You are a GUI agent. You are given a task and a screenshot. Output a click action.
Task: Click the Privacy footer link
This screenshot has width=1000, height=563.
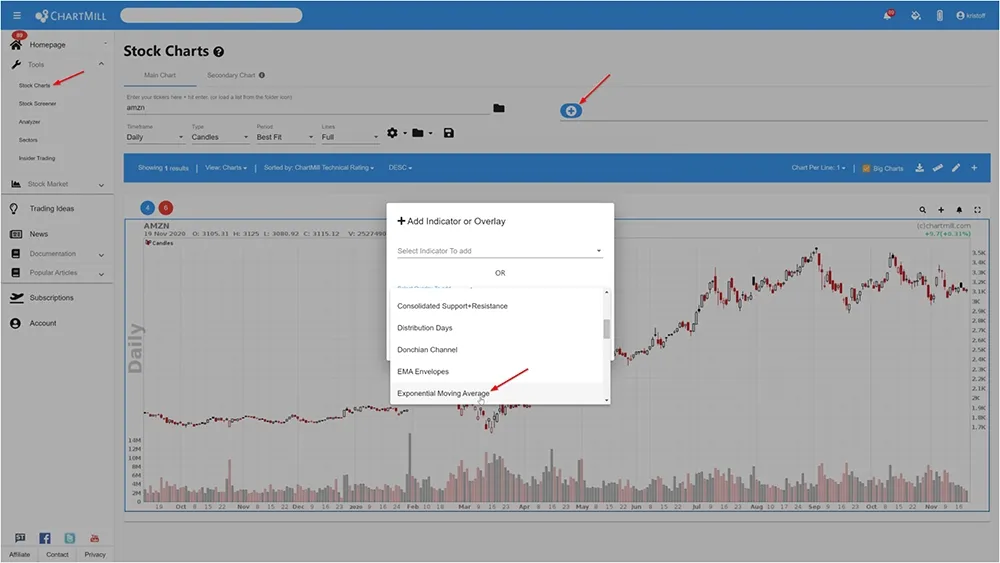(95, 555)
